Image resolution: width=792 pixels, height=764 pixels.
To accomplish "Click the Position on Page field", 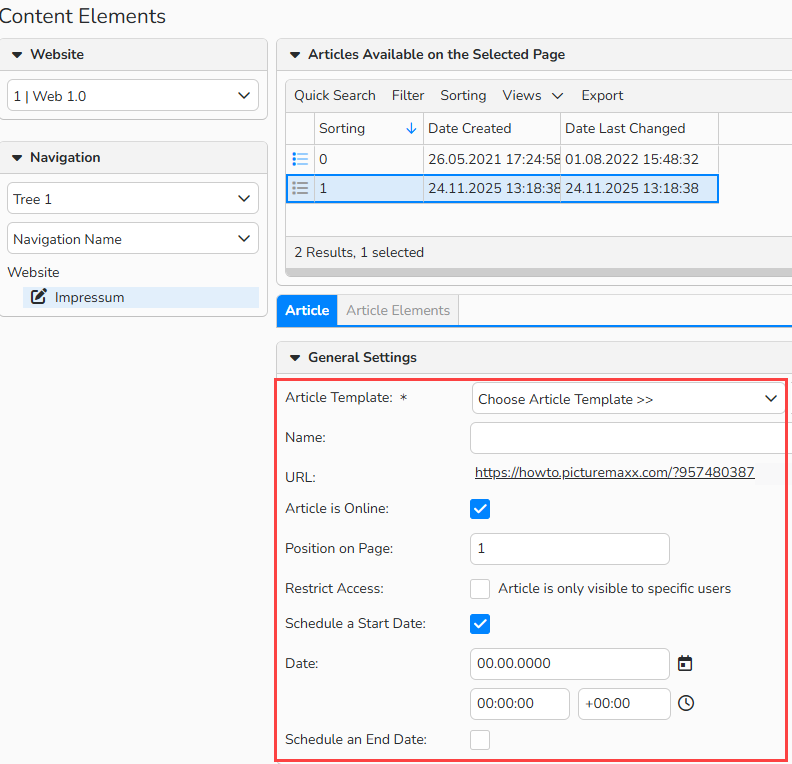I will click(x=570, y=549).
